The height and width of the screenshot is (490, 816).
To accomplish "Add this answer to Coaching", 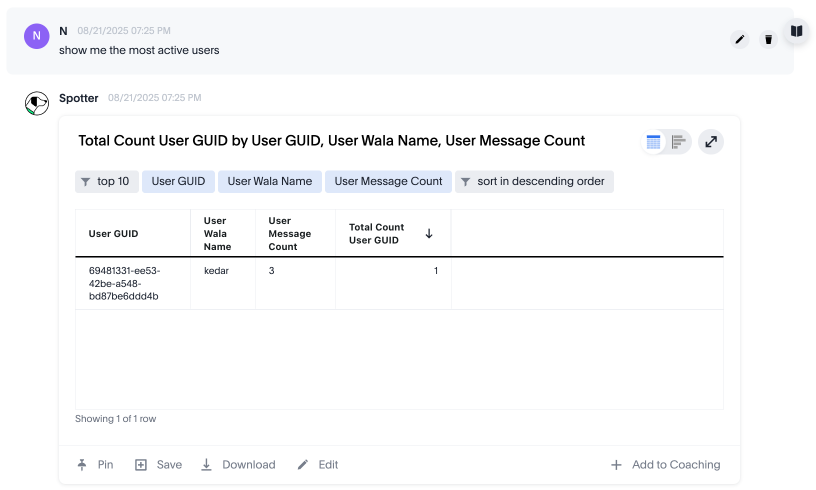I will (x=665, y=465).
